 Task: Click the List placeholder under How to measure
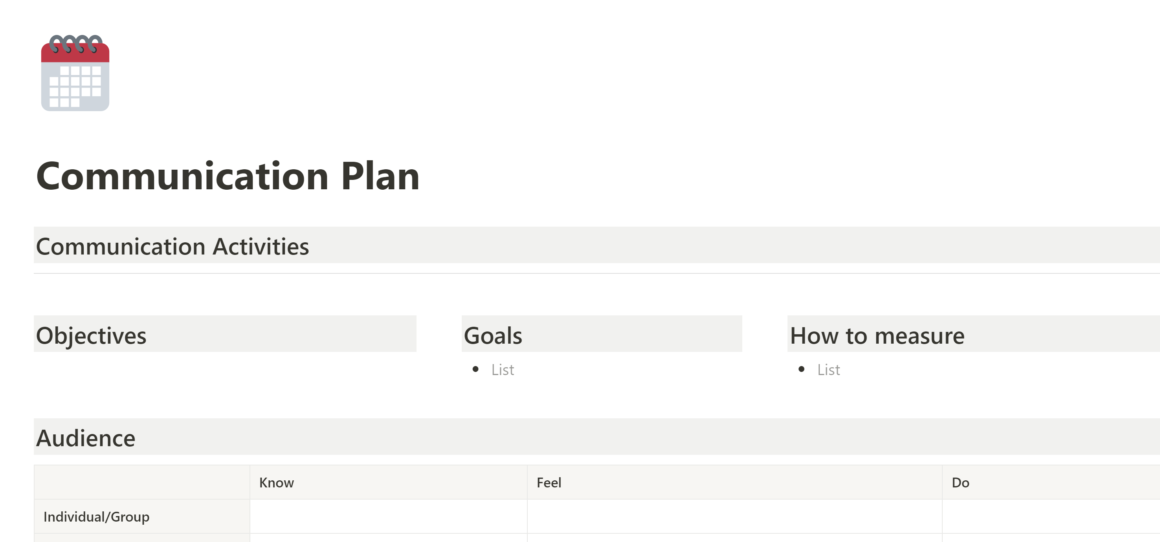pos(829,370)
